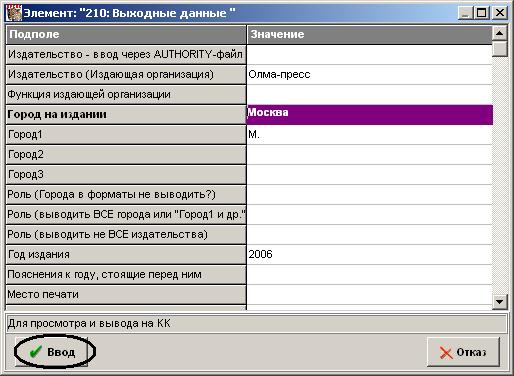Screen dimensions: 514x376
Task: Select the 'Издательство - ввод через AUTHORITY-файл' row label
Action: [x=126, y=54]
